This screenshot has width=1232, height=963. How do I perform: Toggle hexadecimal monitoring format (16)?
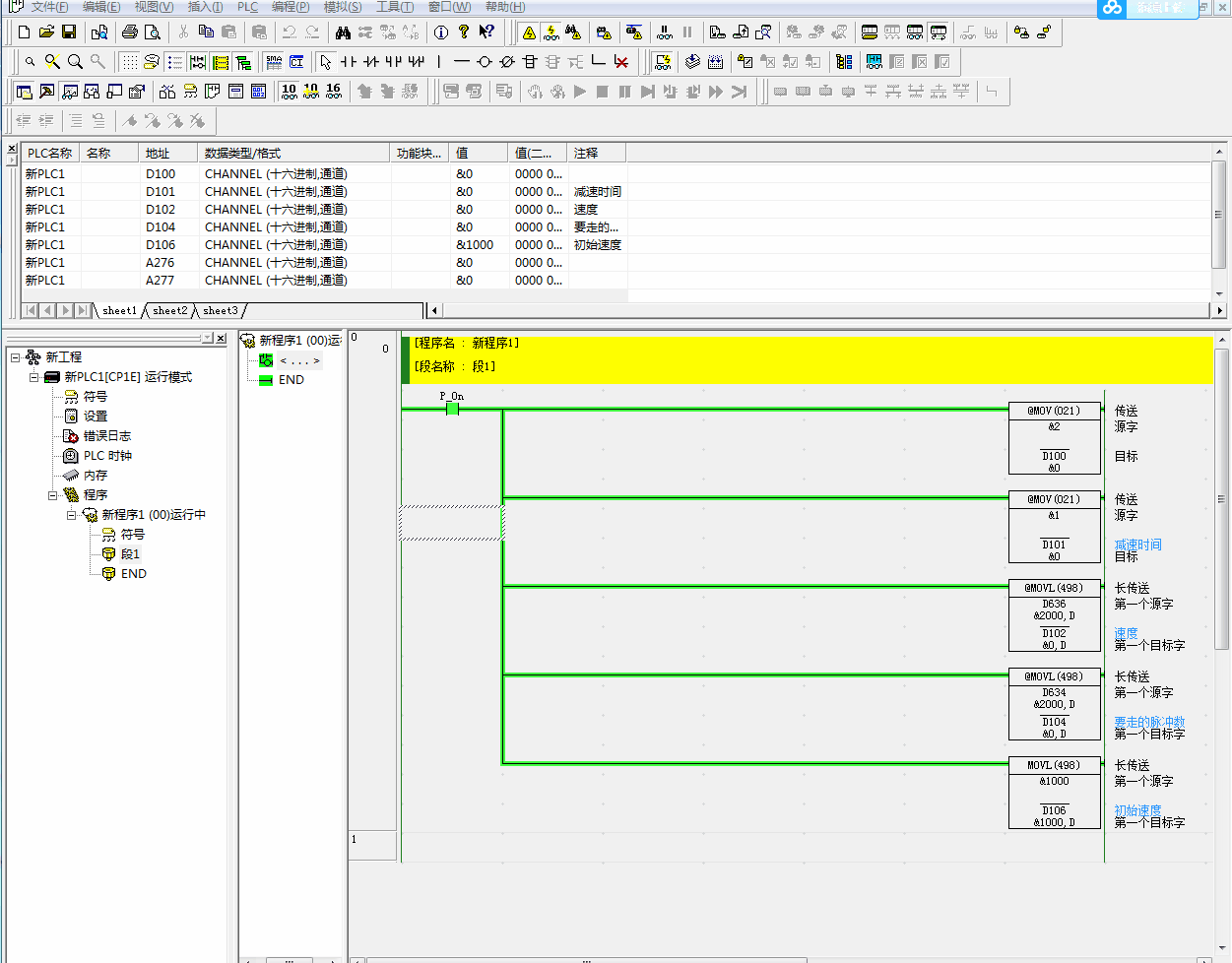coord(334,92)
